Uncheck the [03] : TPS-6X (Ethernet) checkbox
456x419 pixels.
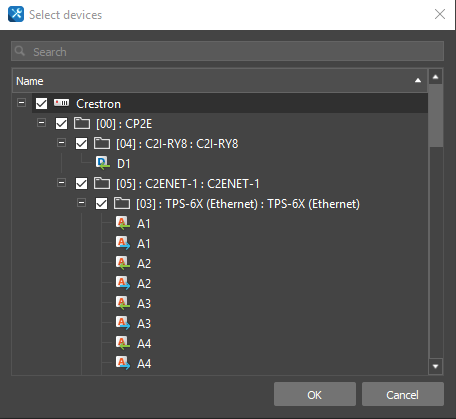(101, 203)
